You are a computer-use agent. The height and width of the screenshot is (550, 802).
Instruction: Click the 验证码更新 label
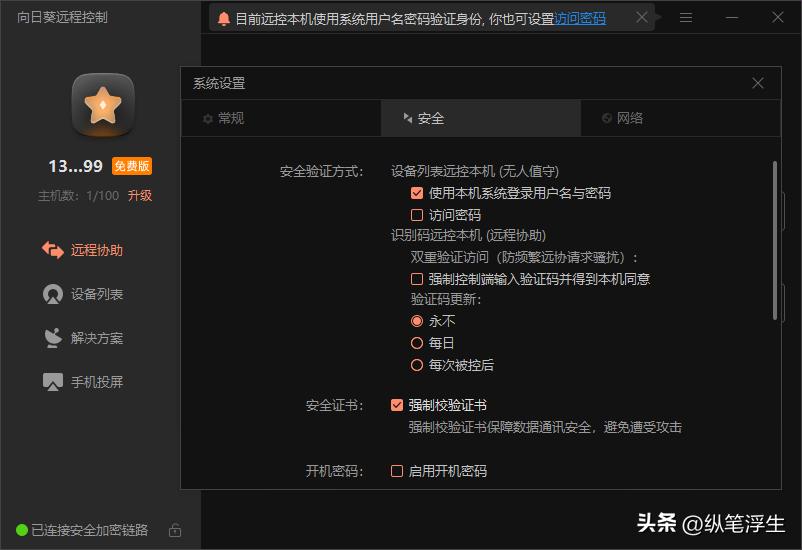pos(446,299)
